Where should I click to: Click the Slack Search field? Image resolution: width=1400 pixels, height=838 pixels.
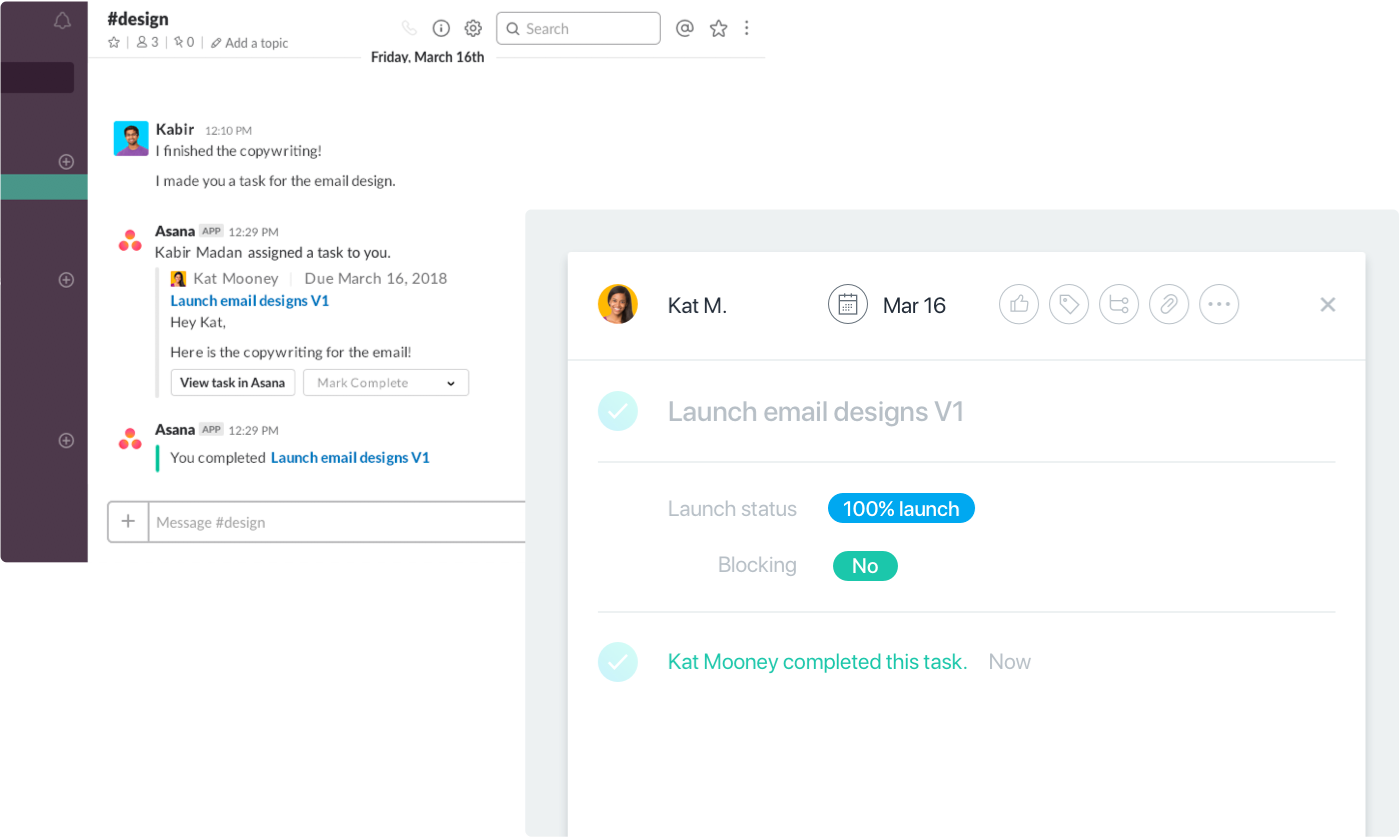[578, 28]
